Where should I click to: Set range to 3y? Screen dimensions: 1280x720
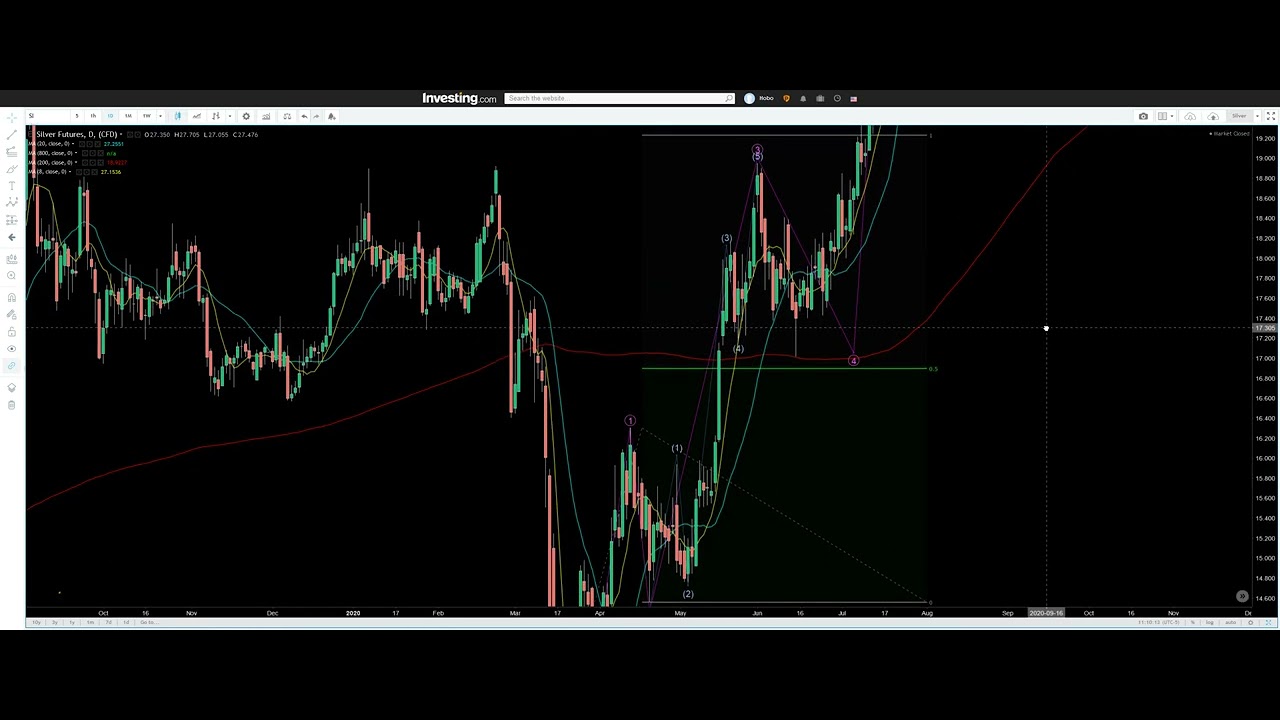click(x=55, y=622)
